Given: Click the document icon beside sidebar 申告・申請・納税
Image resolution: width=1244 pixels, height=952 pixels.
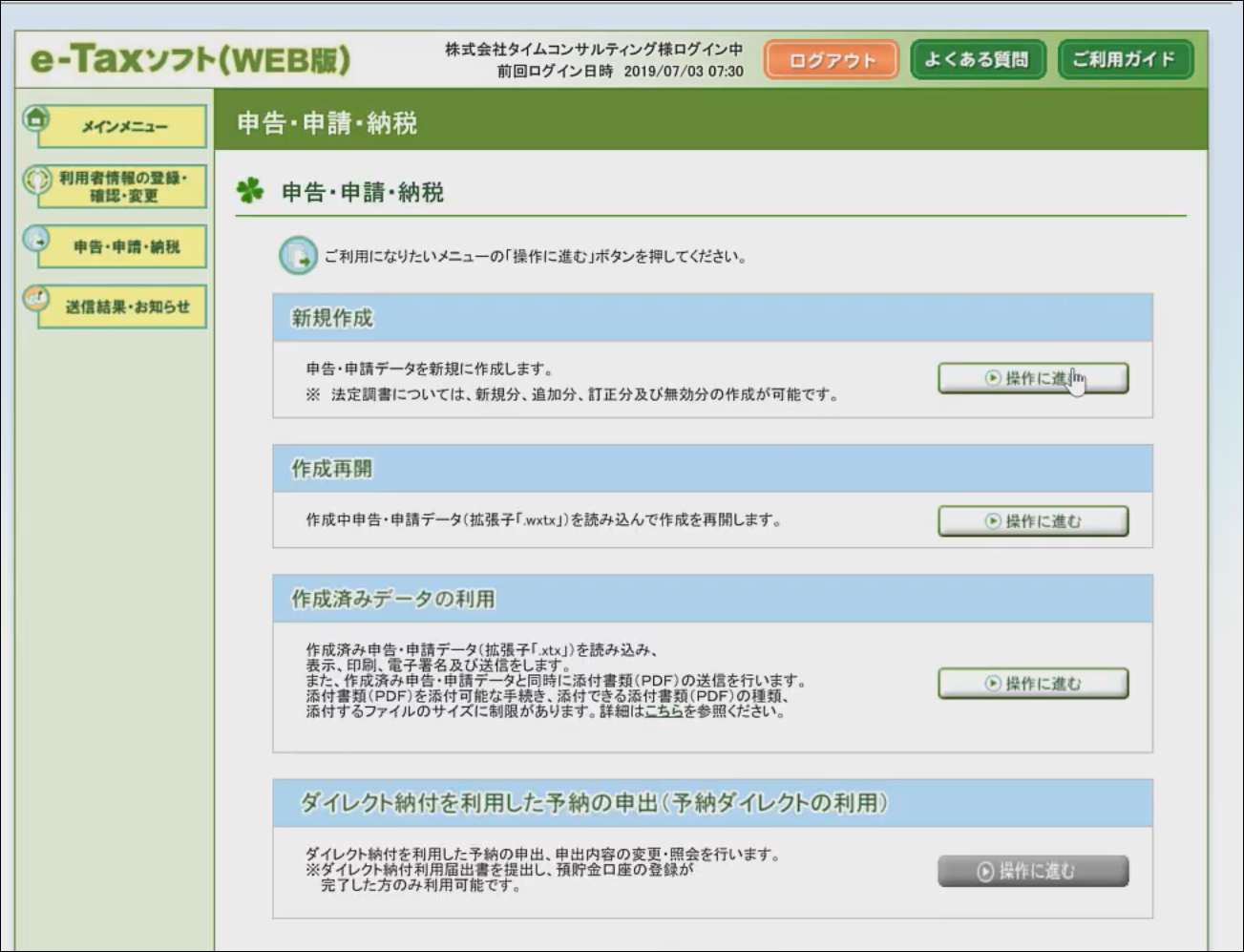Looking at the screenshot, I should click(36, 239).
